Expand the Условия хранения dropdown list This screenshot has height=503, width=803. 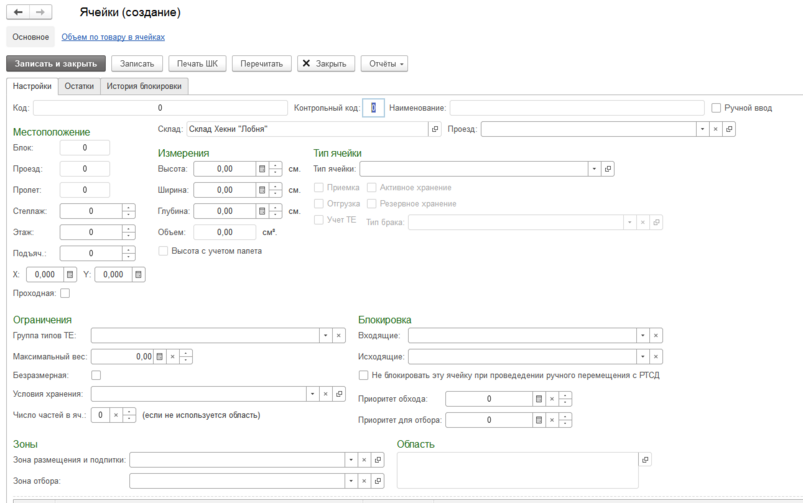point(312,394)
